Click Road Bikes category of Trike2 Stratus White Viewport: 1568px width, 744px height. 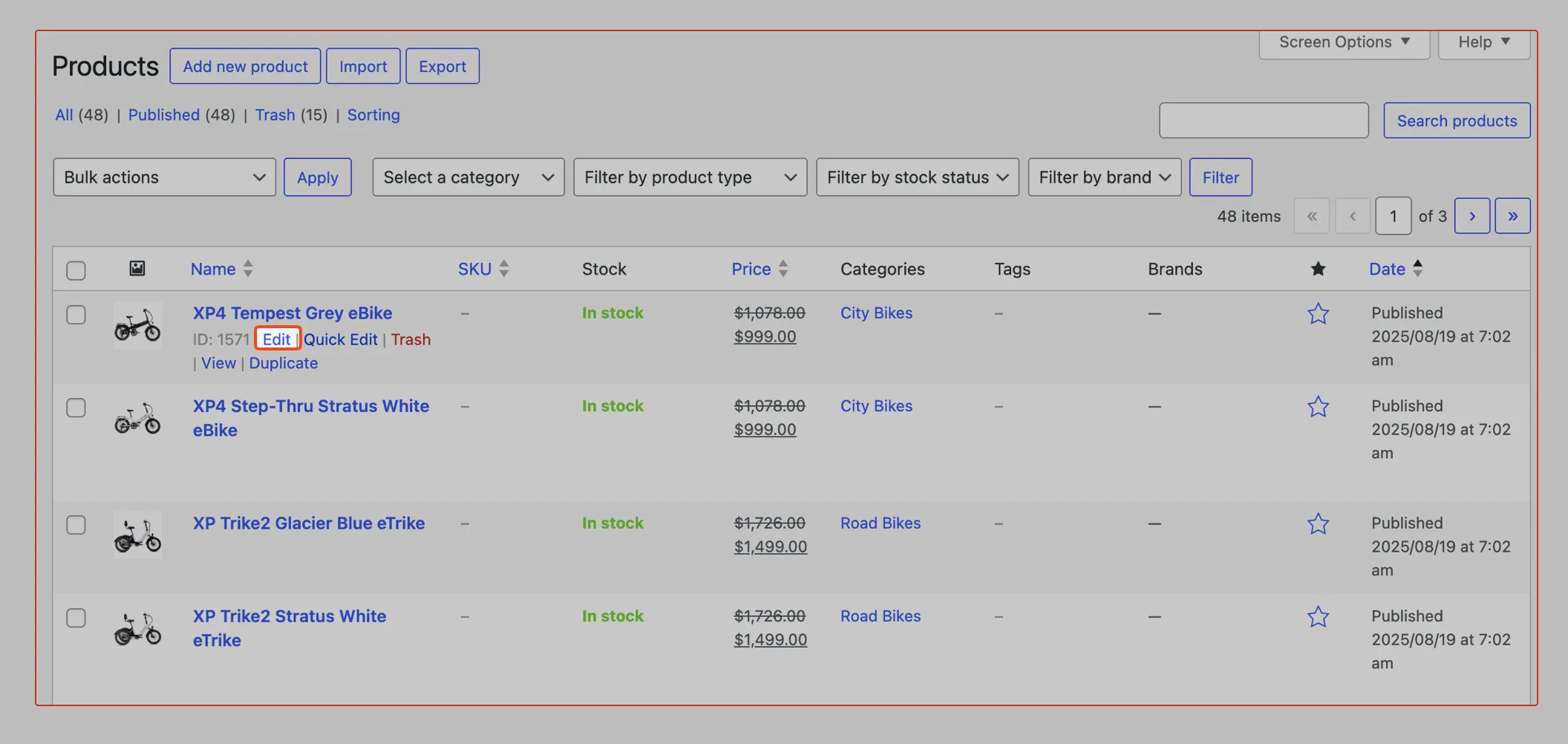tap(881, 616)
